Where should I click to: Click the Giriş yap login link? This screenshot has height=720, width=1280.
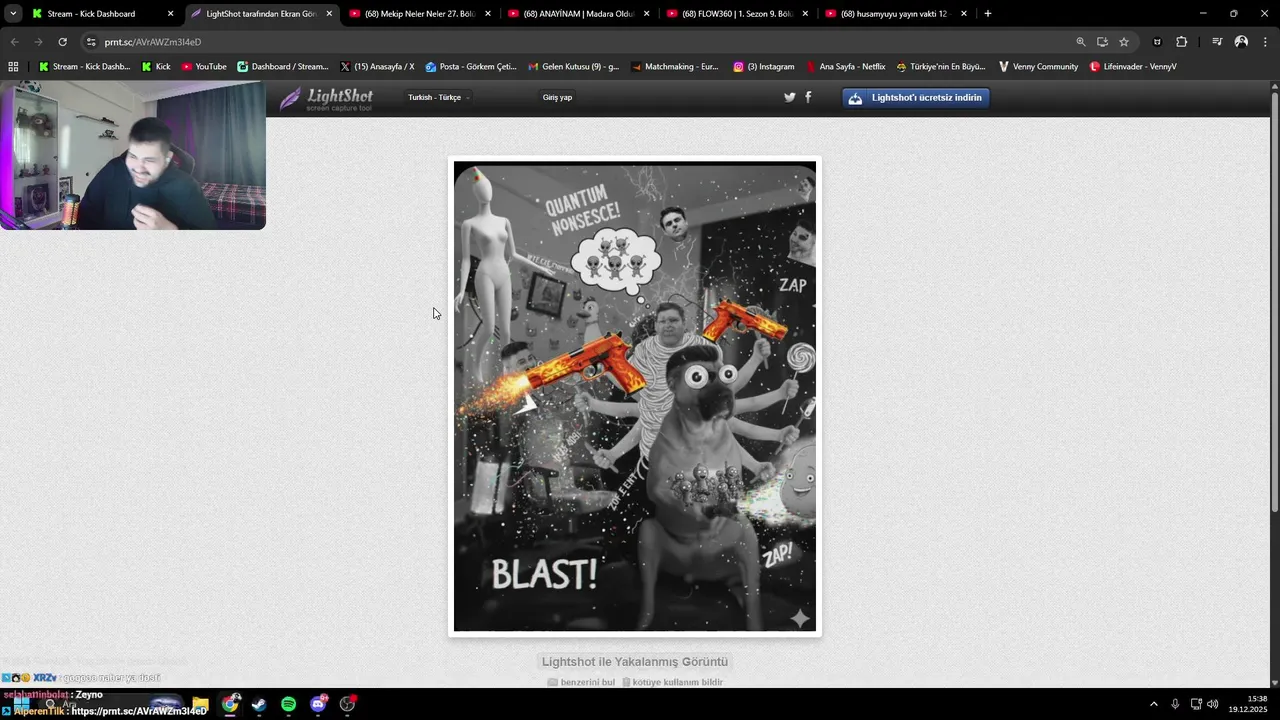(x=557, y=97)
